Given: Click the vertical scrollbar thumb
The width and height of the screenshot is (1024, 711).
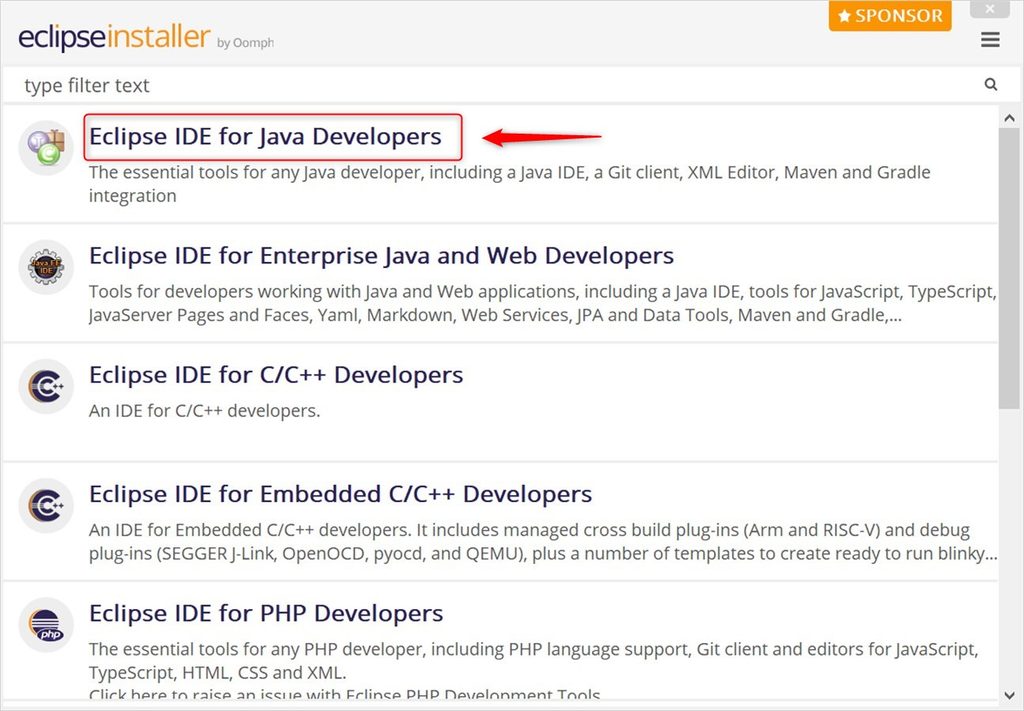Looking at the screenshot, I should [1009, 269].
